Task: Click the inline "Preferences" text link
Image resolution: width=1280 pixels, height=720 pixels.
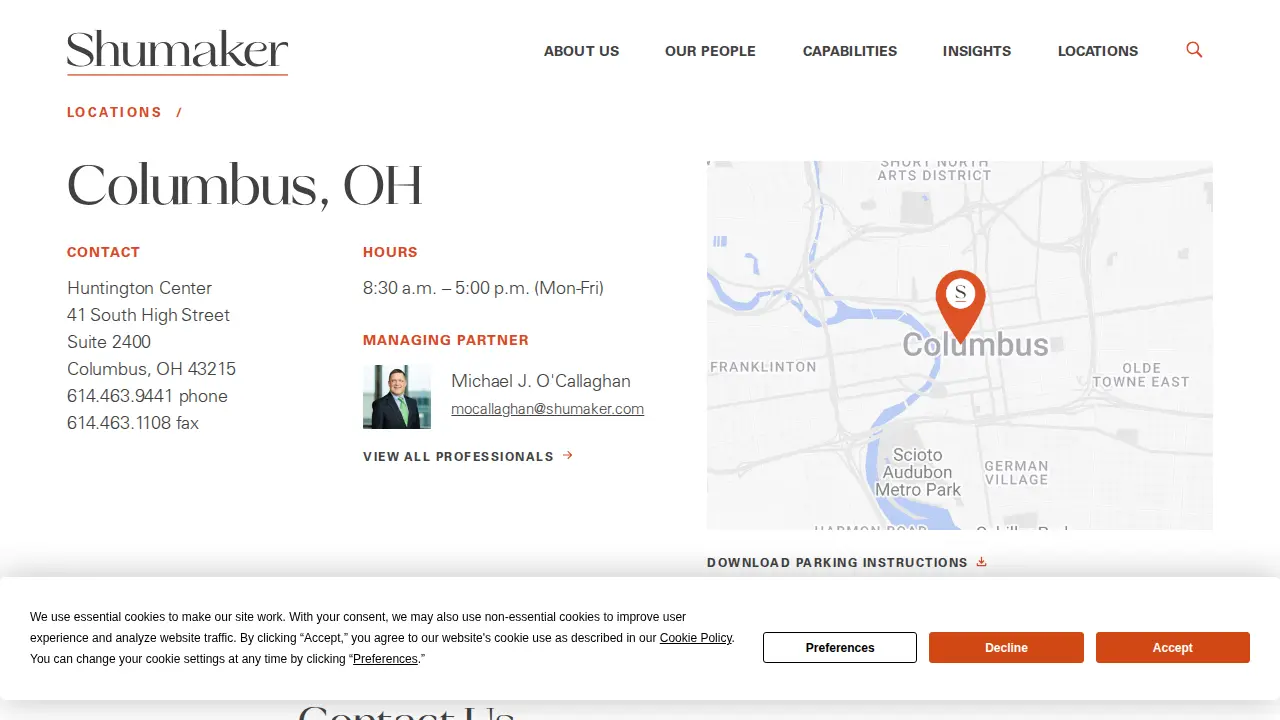Action: tap(385, 659)
